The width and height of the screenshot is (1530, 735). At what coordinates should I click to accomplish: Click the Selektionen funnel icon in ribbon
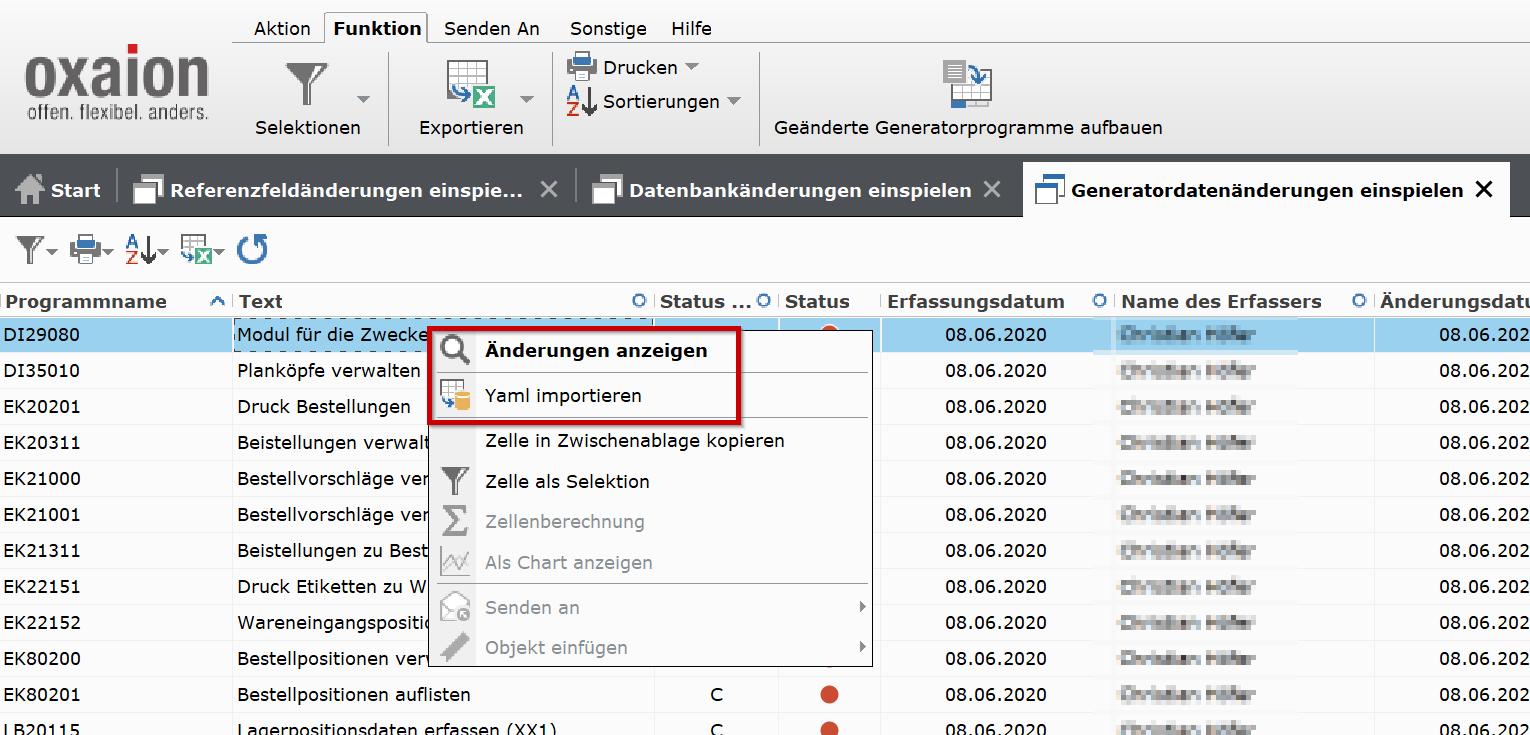(307, 84)
